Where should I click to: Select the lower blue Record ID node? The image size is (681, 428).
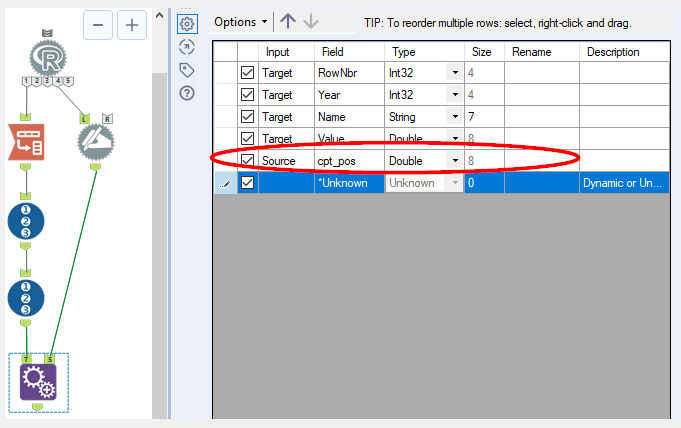click(x=26, y=298)
